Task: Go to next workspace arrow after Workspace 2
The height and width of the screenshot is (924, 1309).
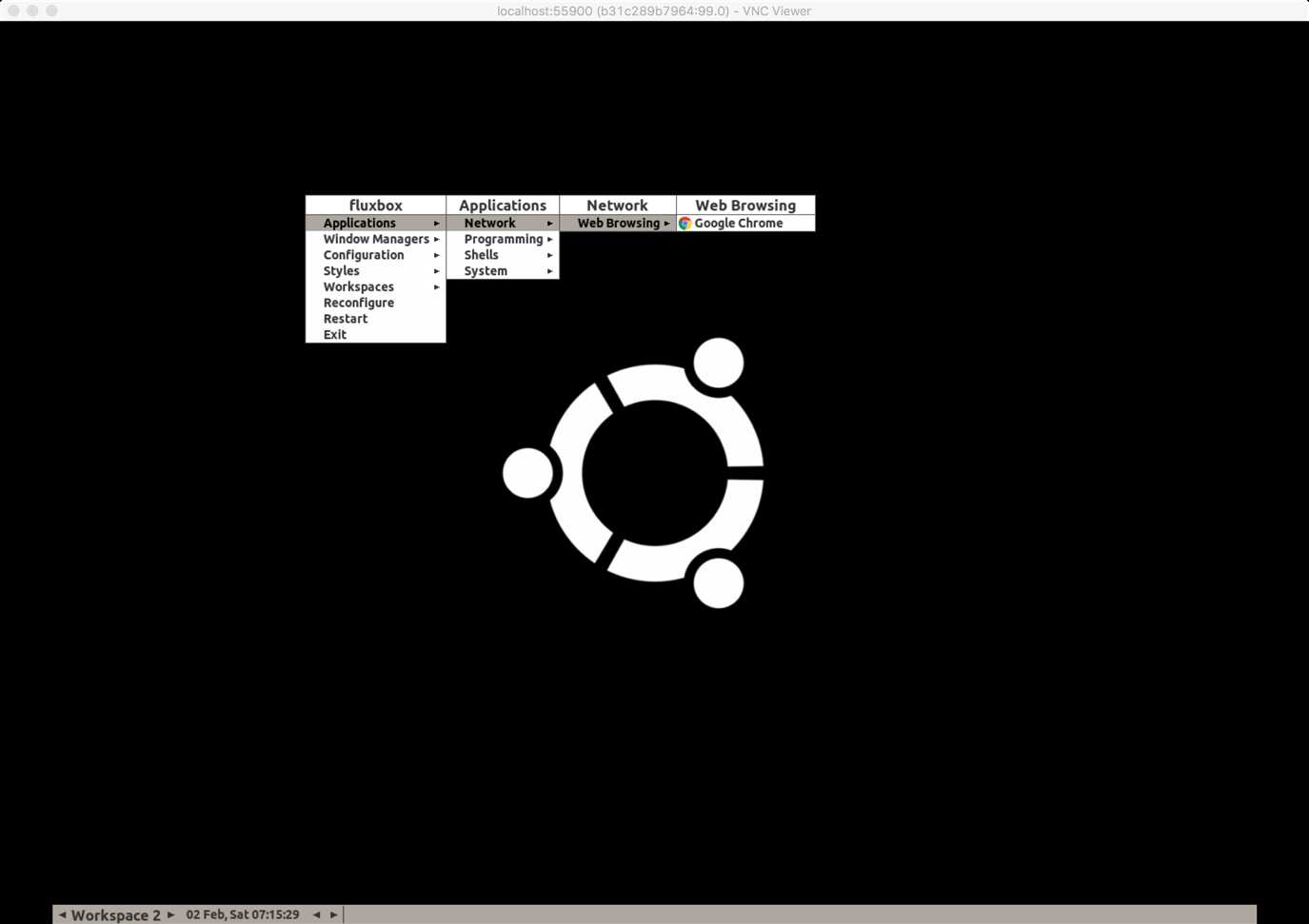Action: point(171,915)
